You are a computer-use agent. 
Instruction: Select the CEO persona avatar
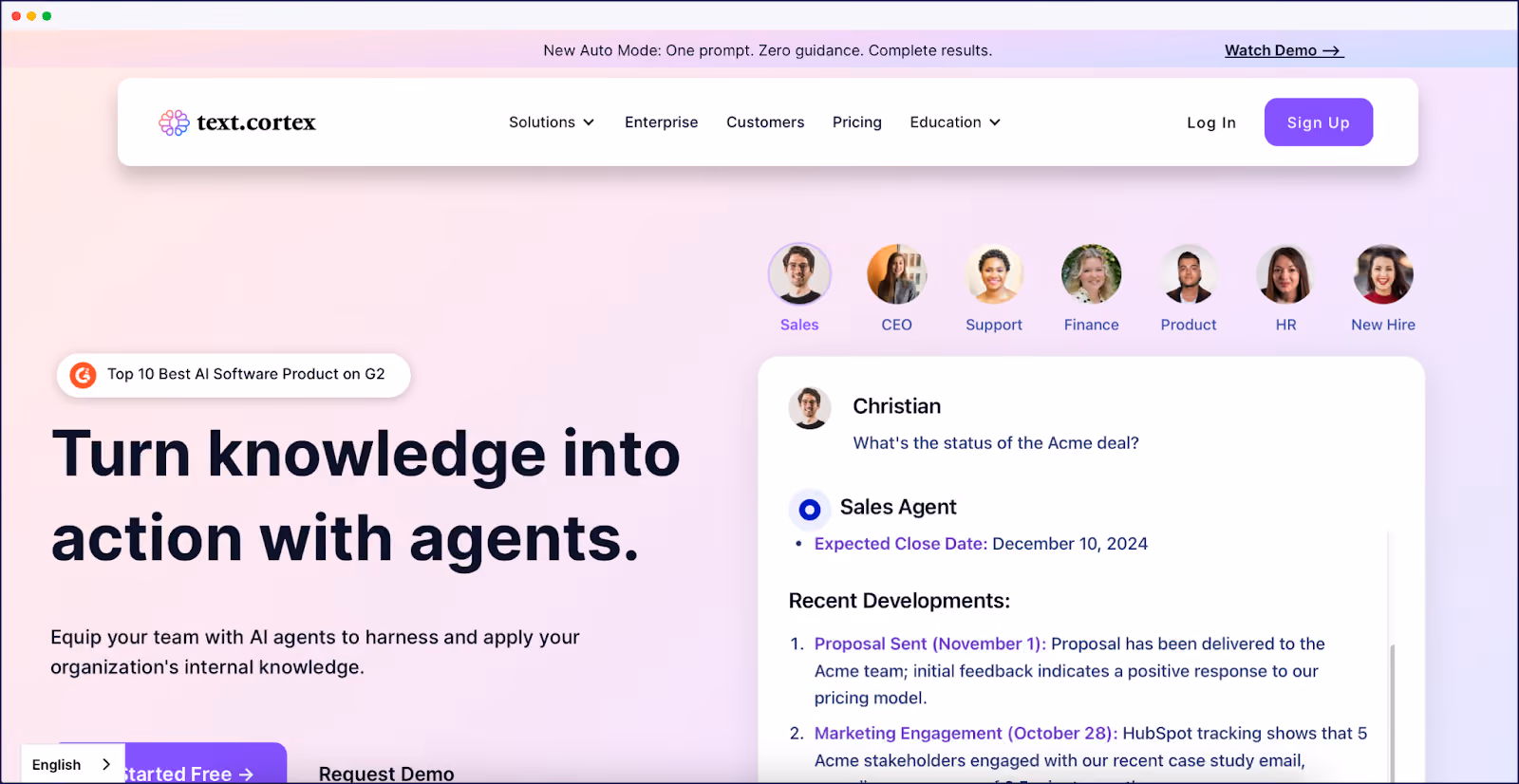[x=897, y=274]
